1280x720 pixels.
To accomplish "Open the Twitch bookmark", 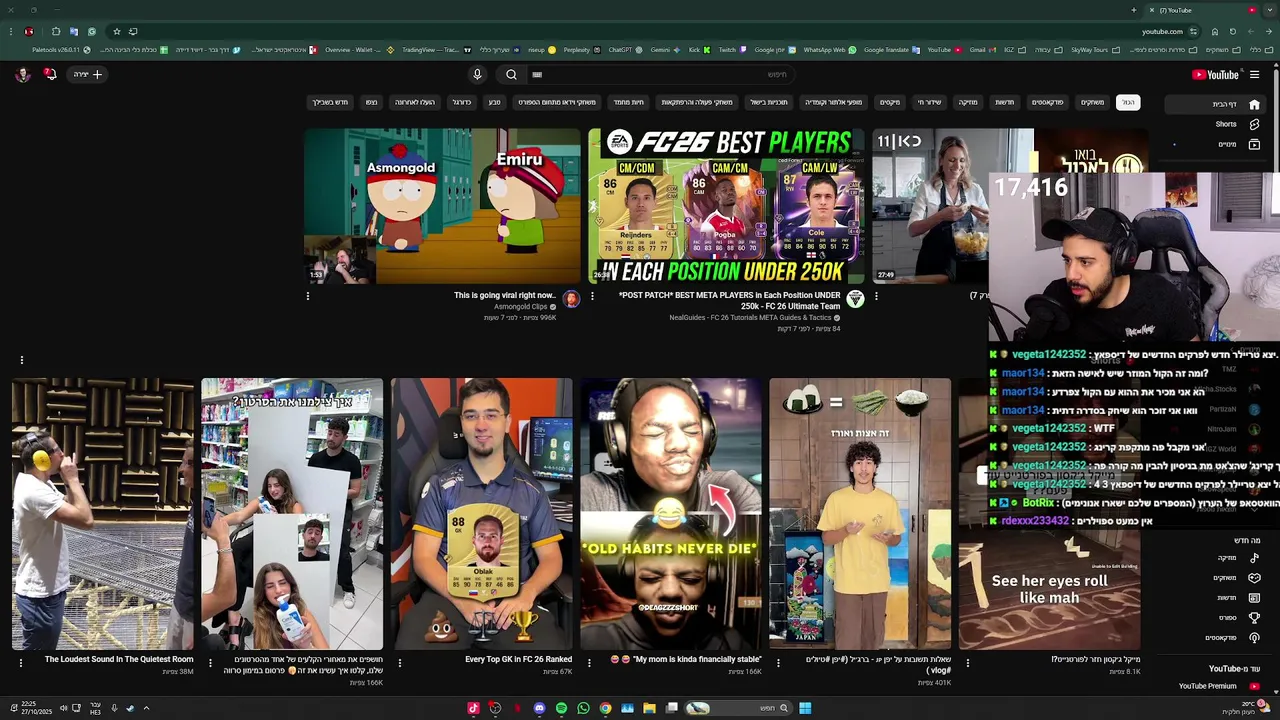I will coord(731,50).
